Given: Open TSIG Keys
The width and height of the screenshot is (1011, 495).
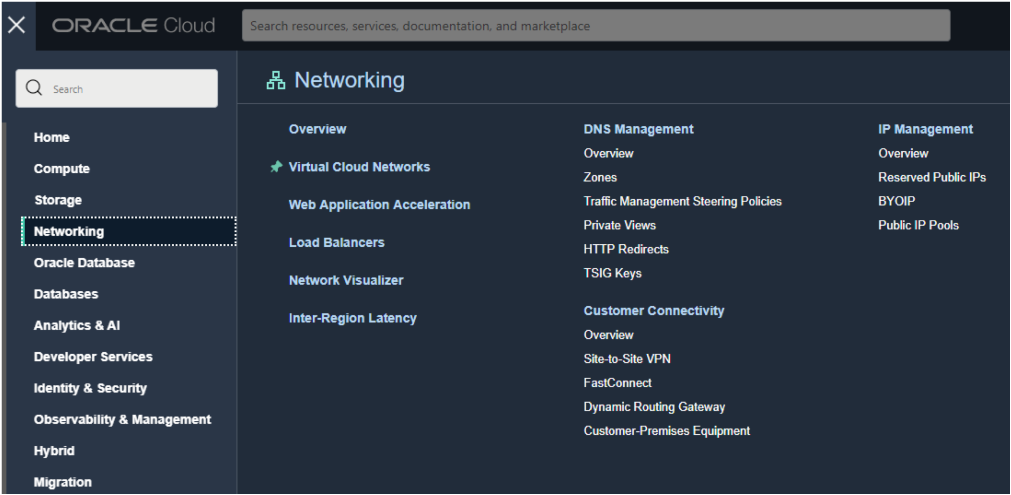Looking at the screenshot, I should click(x=613, y=273).
